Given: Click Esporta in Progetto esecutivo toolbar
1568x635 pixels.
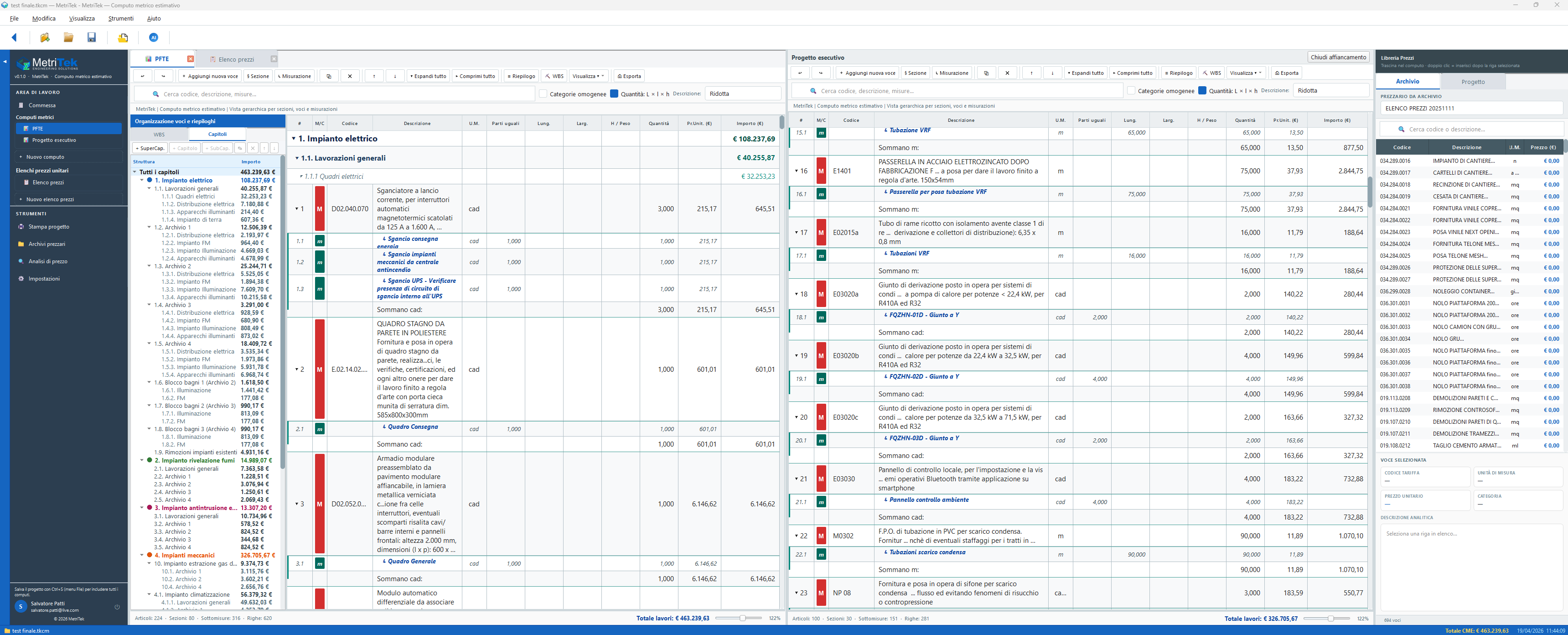Looking at the screenshot, I should (1286, 73).
